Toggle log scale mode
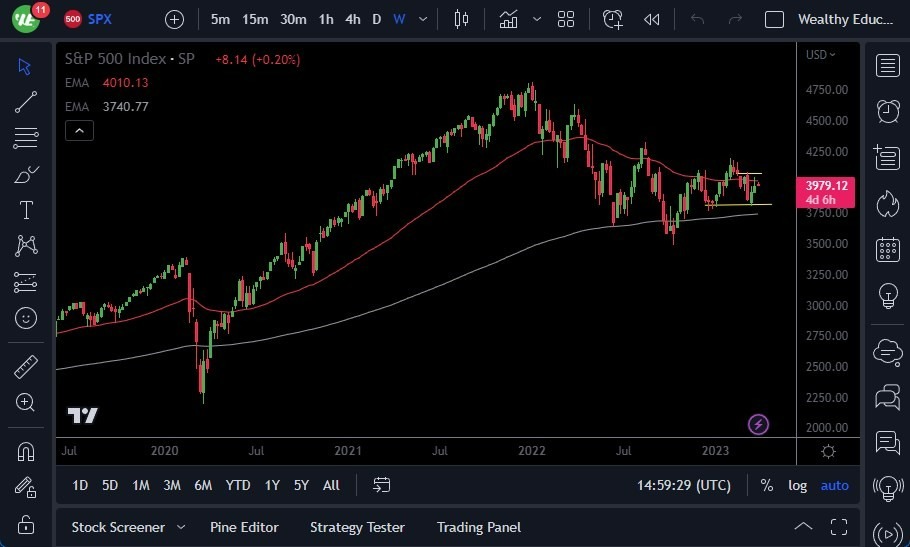The width and height of the screenshot is (910, 547). coord(797,486)
